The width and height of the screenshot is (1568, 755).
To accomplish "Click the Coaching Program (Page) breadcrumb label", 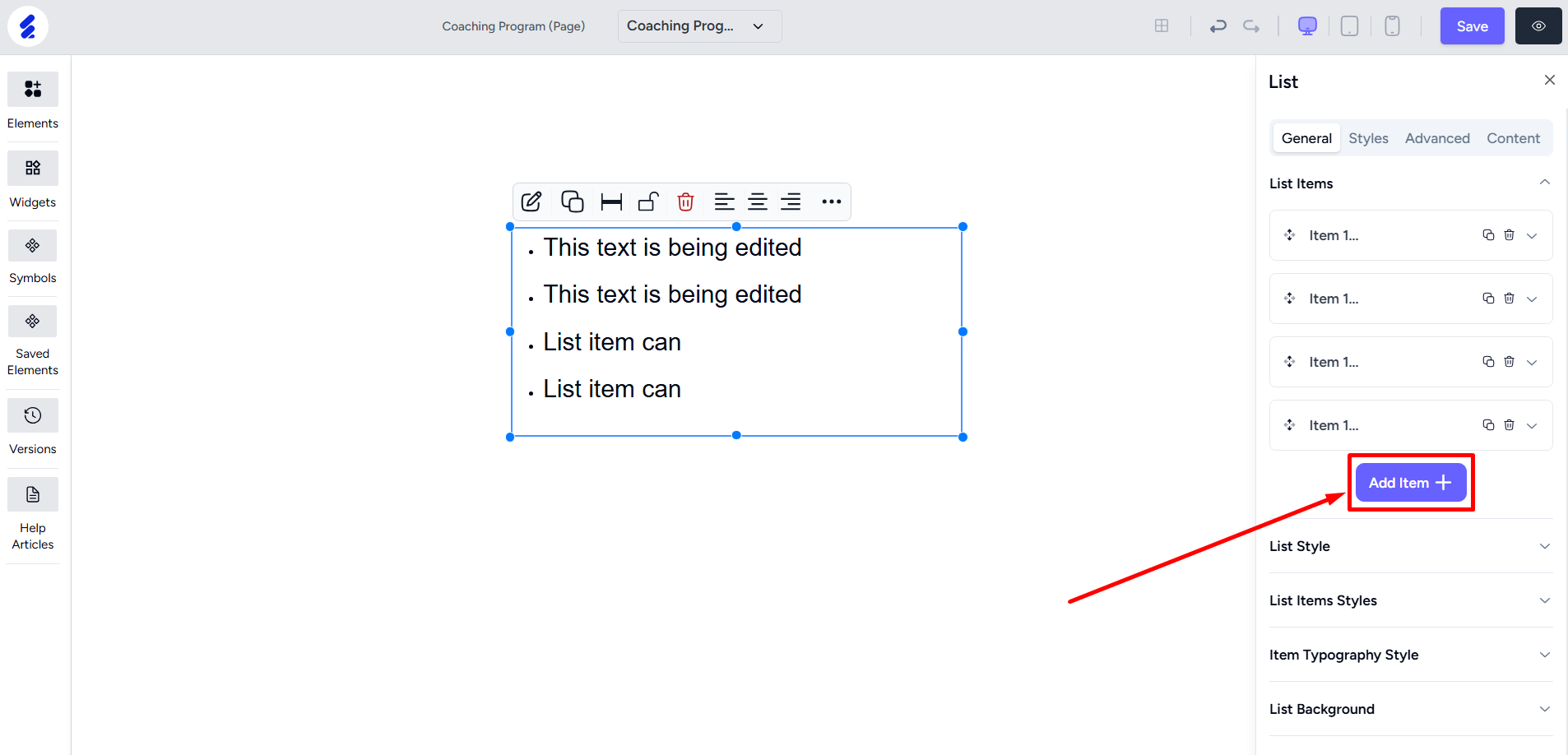I will click(x=513, y=26).
